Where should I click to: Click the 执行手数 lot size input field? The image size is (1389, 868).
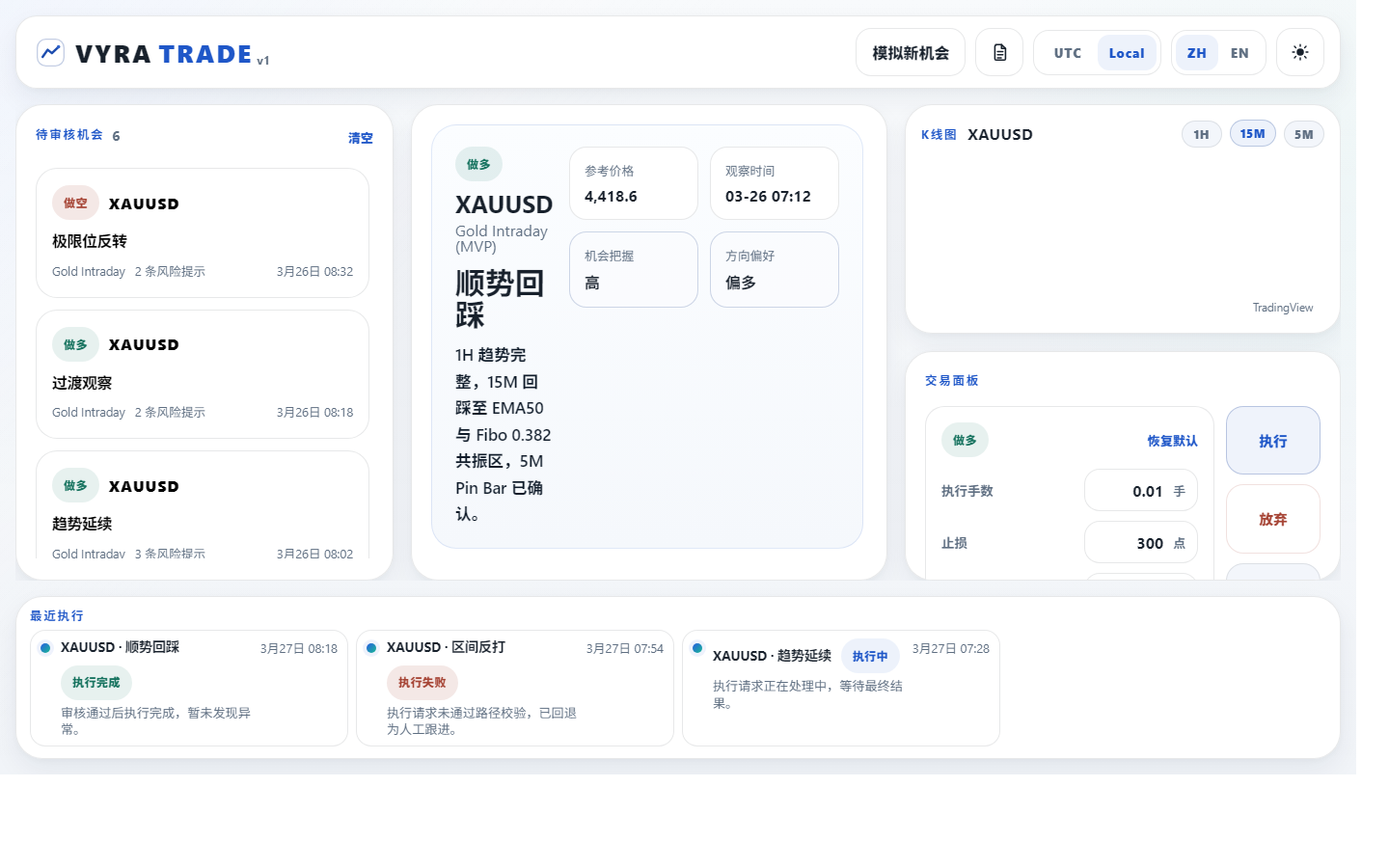(1141, 490)
